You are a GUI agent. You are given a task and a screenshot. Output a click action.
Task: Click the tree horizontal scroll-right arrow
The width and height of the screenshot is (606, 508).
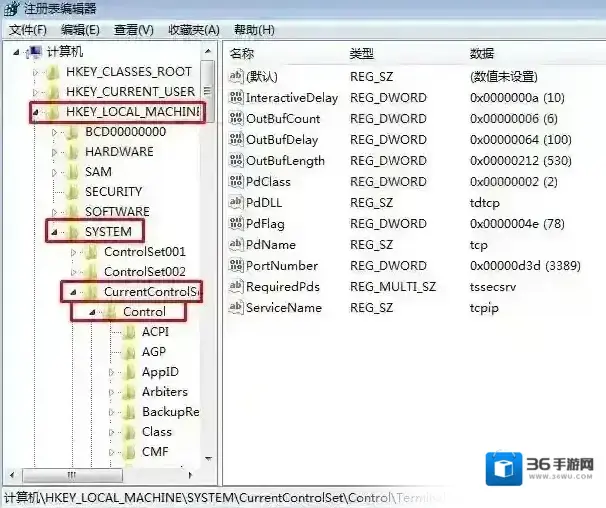click(x=190, y=475)
